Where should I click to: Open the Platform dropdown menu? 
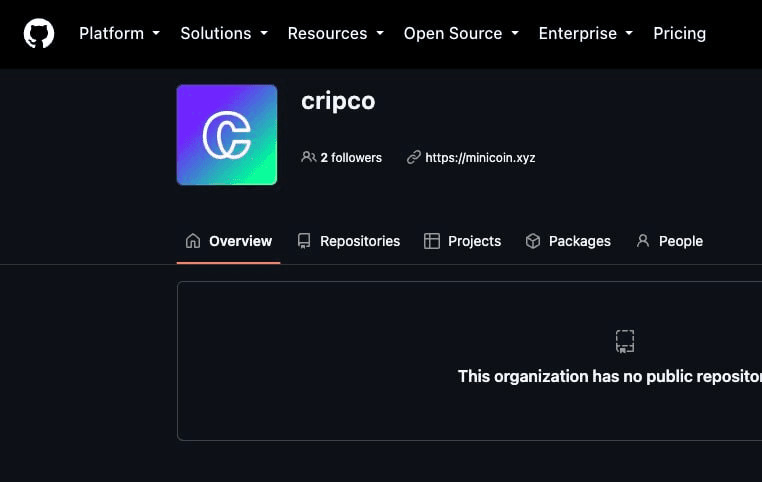pos(120,34)
